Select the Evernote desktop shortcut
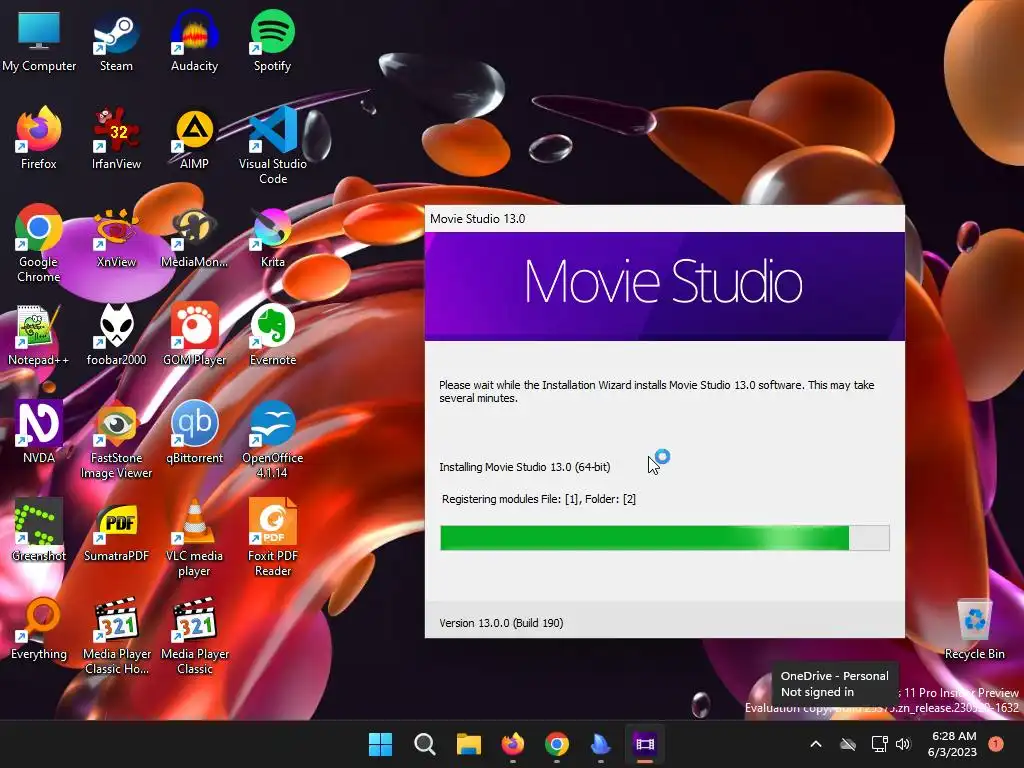The width and height of the screenshot is (1024, 768). tap(272, 334)
